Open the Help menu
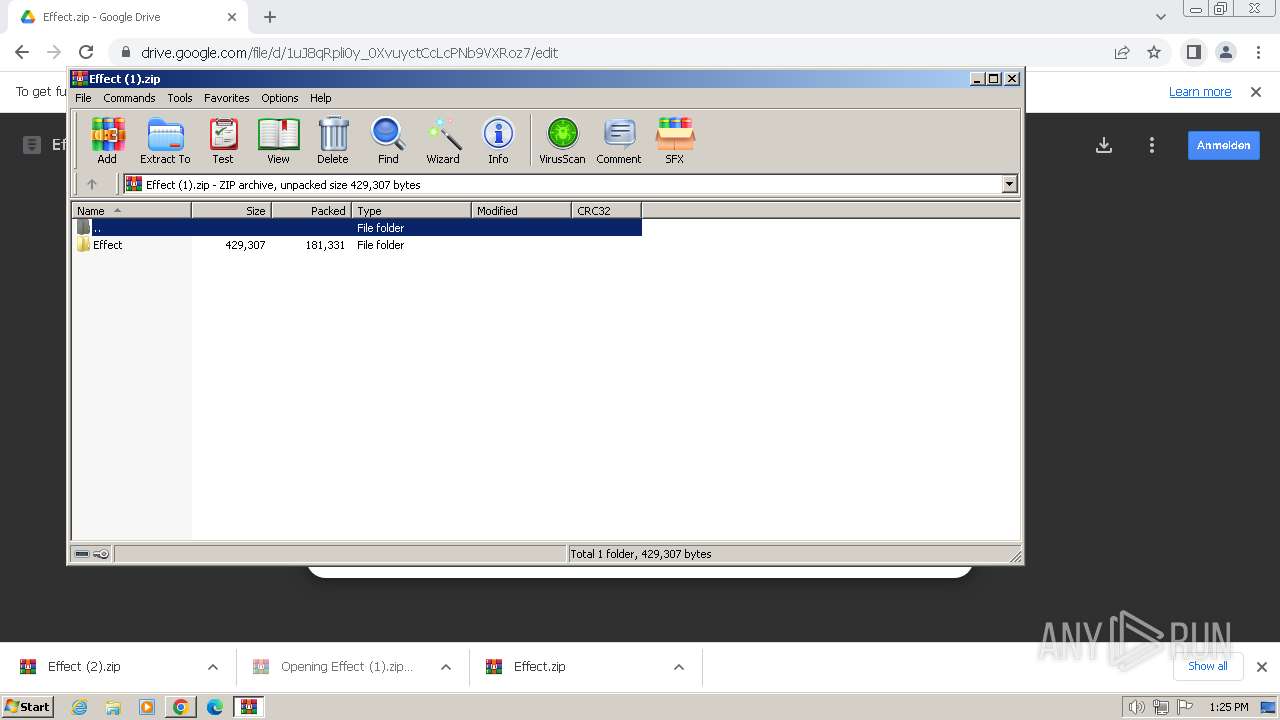This screenshot has height=720, width=1280. coord(320,98)
